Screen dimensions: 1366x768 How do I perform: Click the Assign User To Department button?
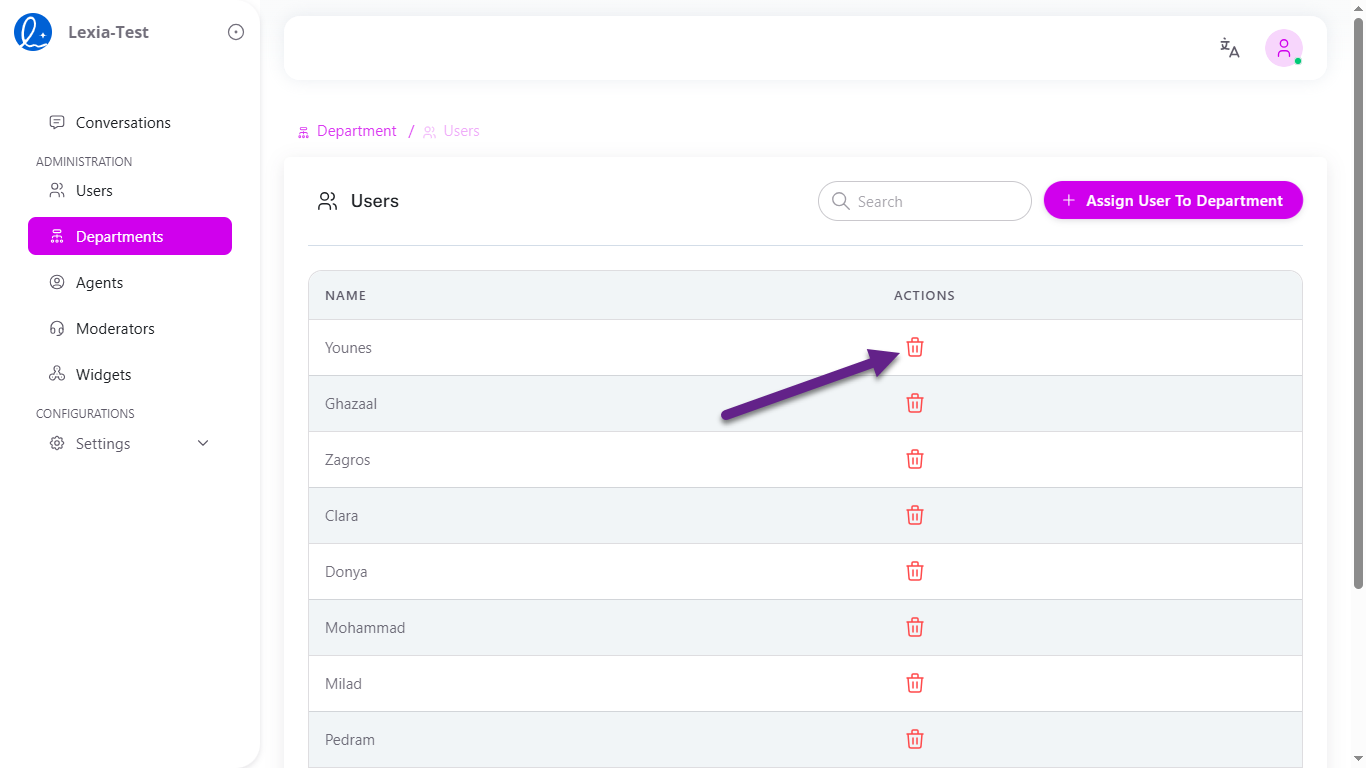pyautogui.click(x=1172, y=200)
